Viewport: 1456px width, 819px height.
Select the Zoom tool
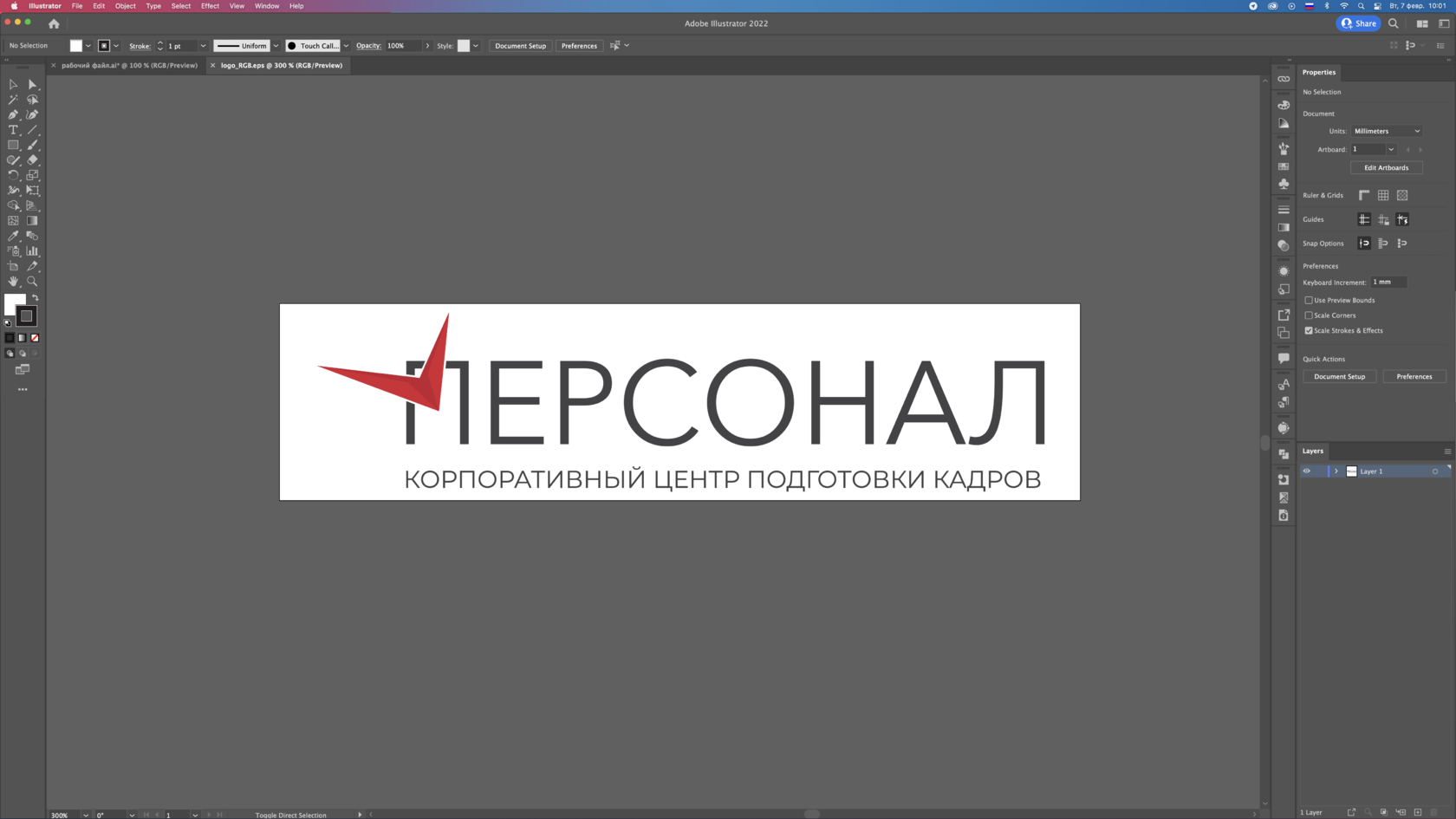pyautogui.click(x=32, y=282)
